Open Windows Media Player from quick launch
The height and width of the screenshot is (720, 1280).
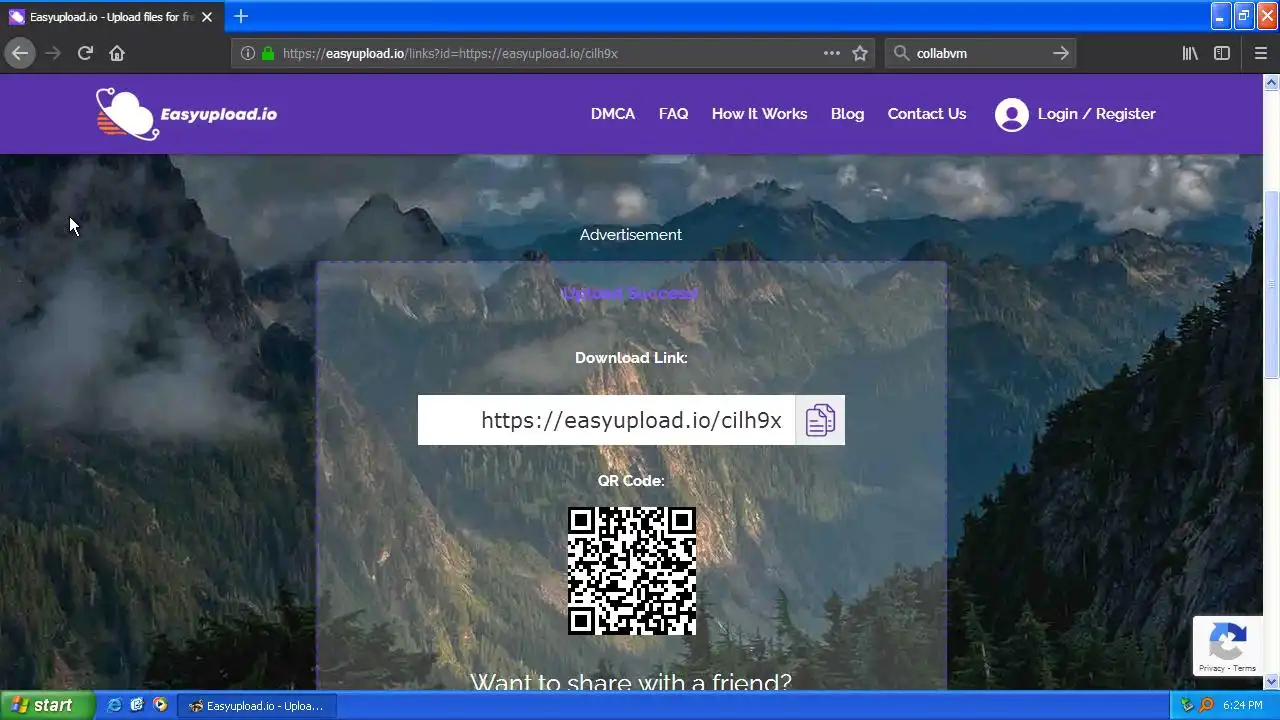tap(160, 705)
